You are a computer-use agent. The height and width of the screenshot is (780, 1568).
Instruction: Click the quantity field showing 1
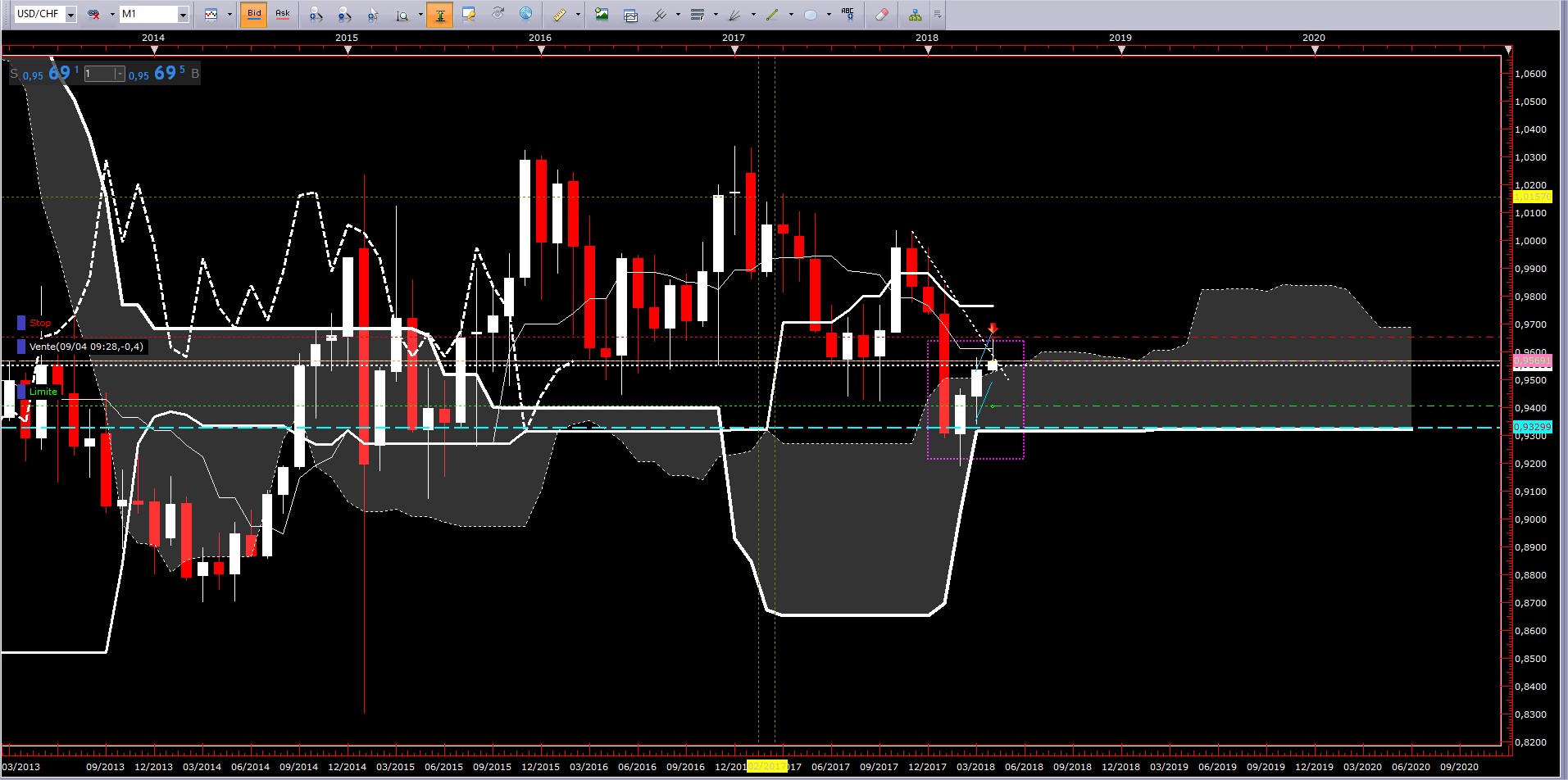[99, 74]
